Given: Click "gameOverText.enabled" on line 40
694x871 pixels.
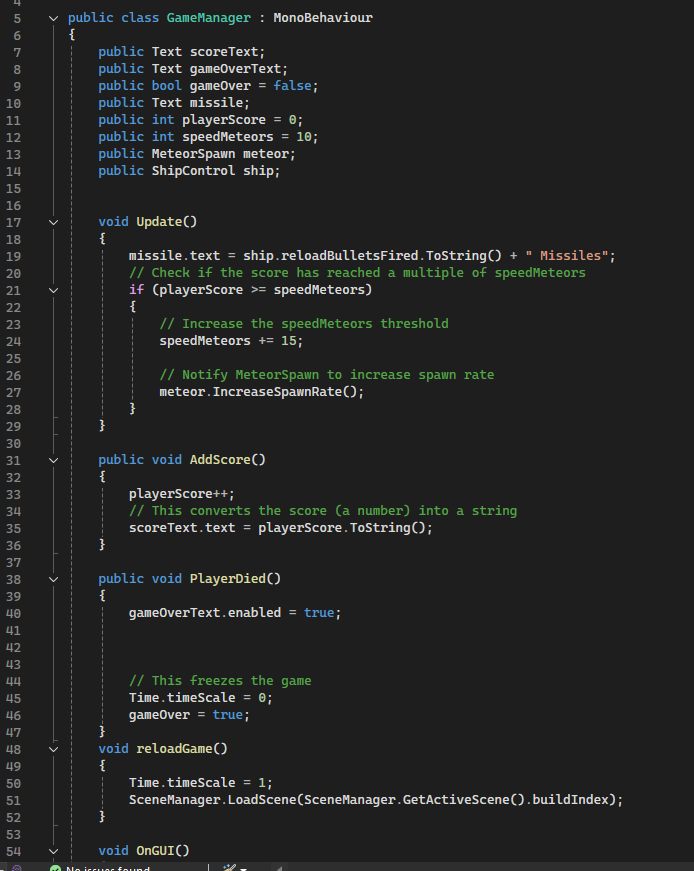Looking at the screenshot, I should [x=205, y=613].
